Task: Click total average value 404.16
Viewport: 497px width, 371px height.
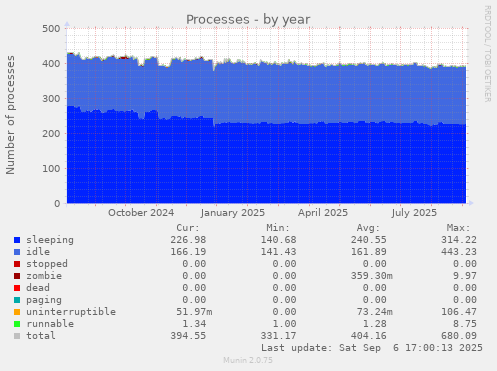Action: [369, 336]
